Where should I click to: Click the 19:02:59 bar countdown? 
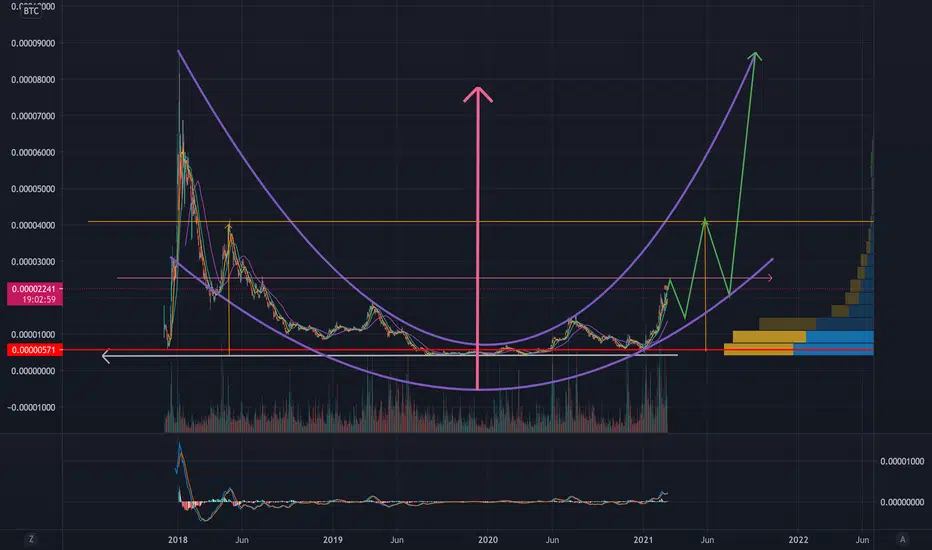click(x=39, y=300)
